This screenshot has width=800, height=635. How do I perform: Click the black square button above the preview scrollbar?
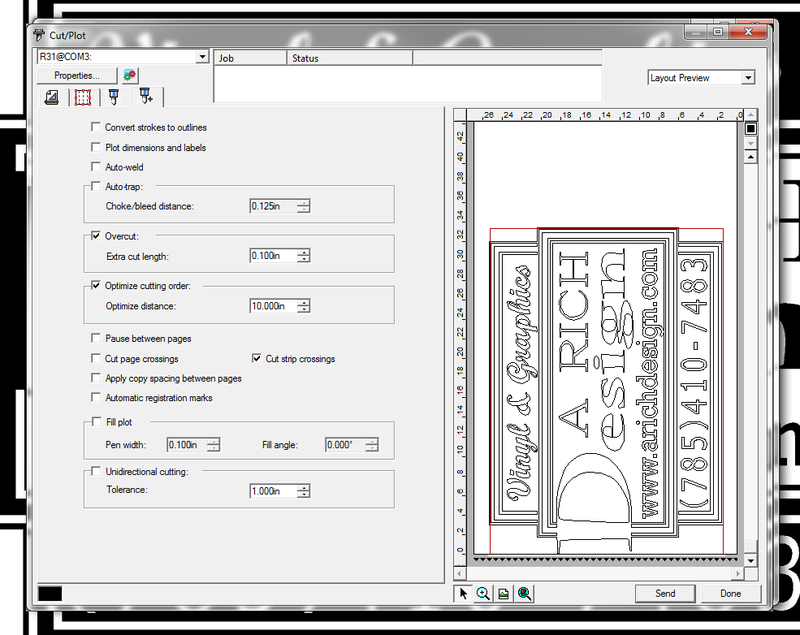click(751, 129)
